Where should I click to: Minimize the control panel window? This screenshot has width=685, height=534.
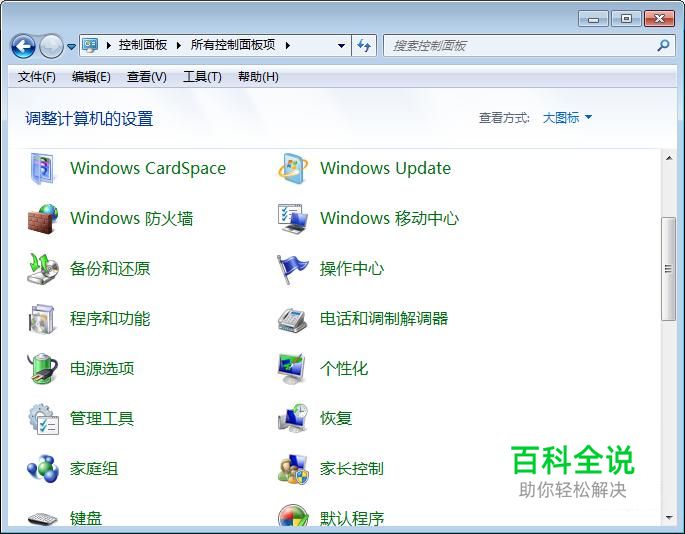(x=593, y=19)
